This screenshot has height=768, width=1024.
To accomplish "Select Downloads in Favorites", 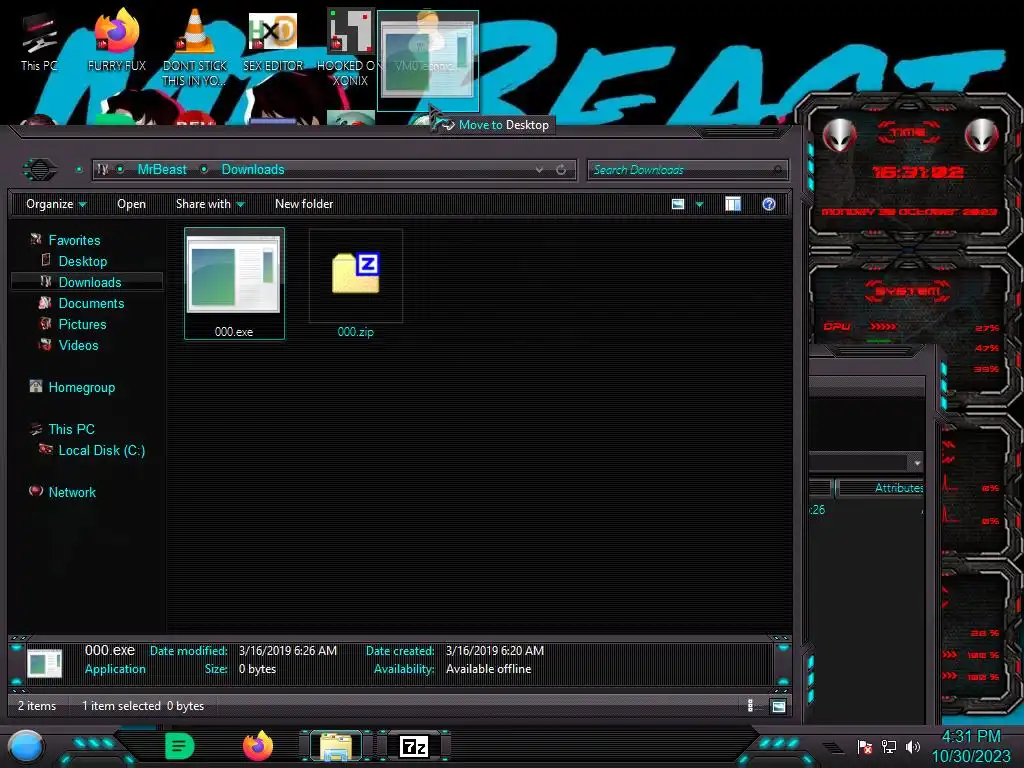I will (x=89, y=282).
